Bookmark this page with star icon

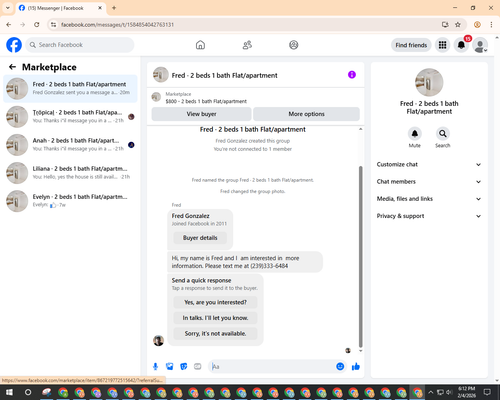coord(458,25)
